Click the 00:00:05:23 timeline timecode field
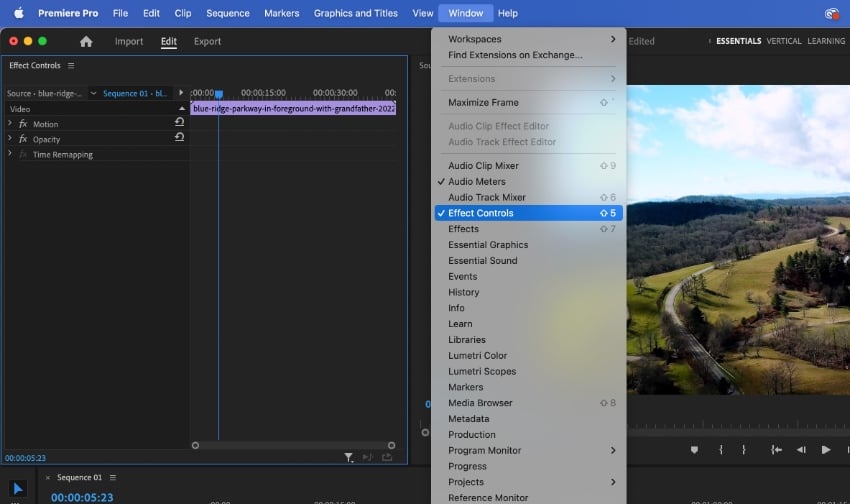This screenshot has width=850, height=504. (82, 497)
